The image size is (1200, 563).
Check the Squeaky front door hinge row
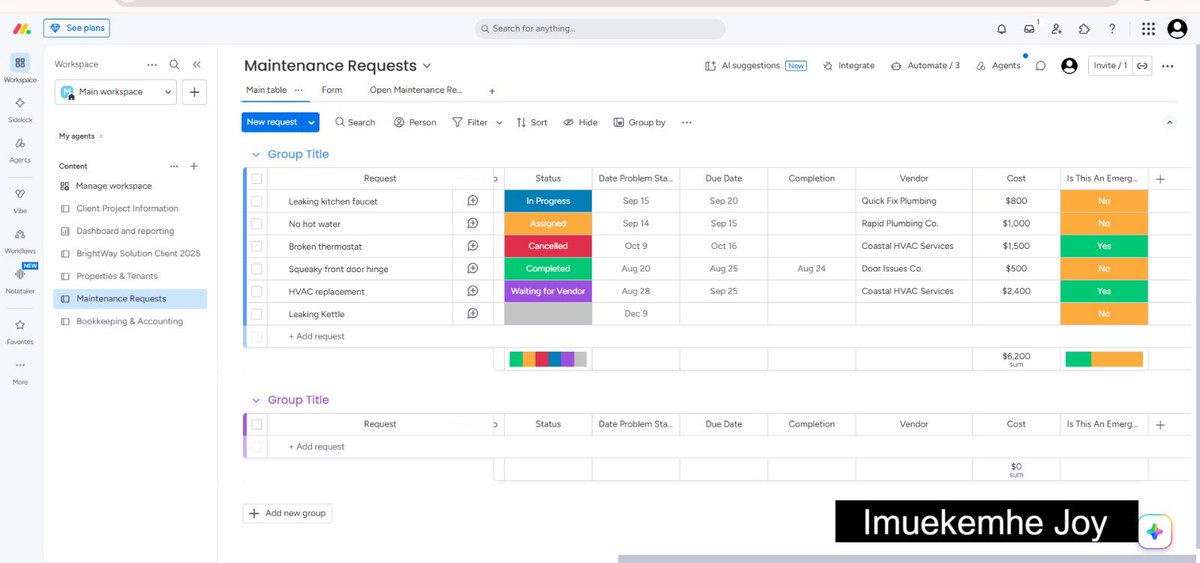click(x=257, y=269)
